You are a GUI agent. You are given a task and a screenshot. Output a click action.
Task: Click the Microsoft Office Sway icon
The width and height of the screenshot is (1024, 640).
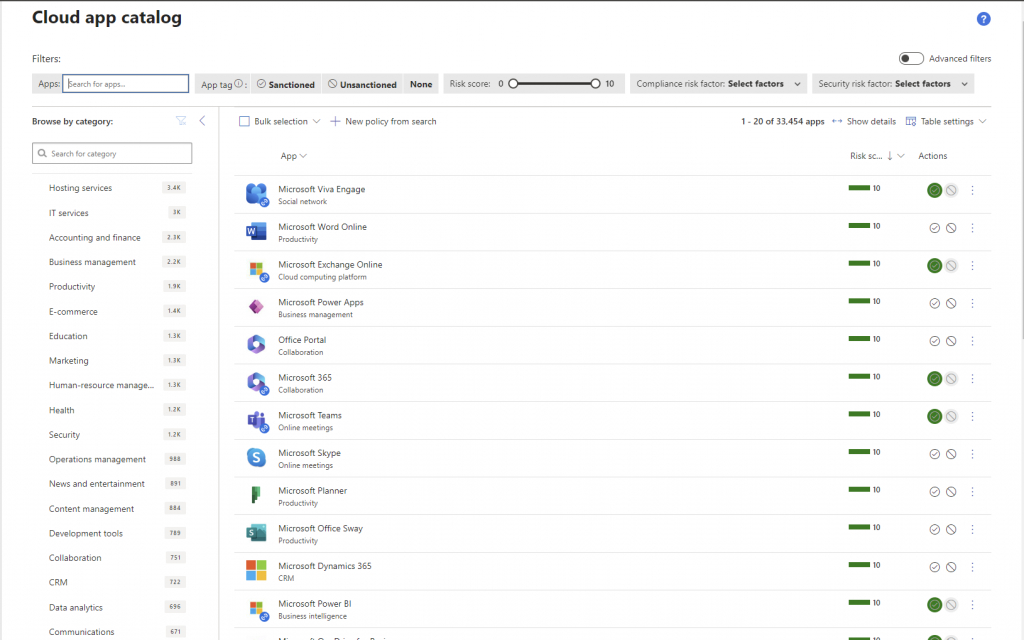[x=256, y=533]
